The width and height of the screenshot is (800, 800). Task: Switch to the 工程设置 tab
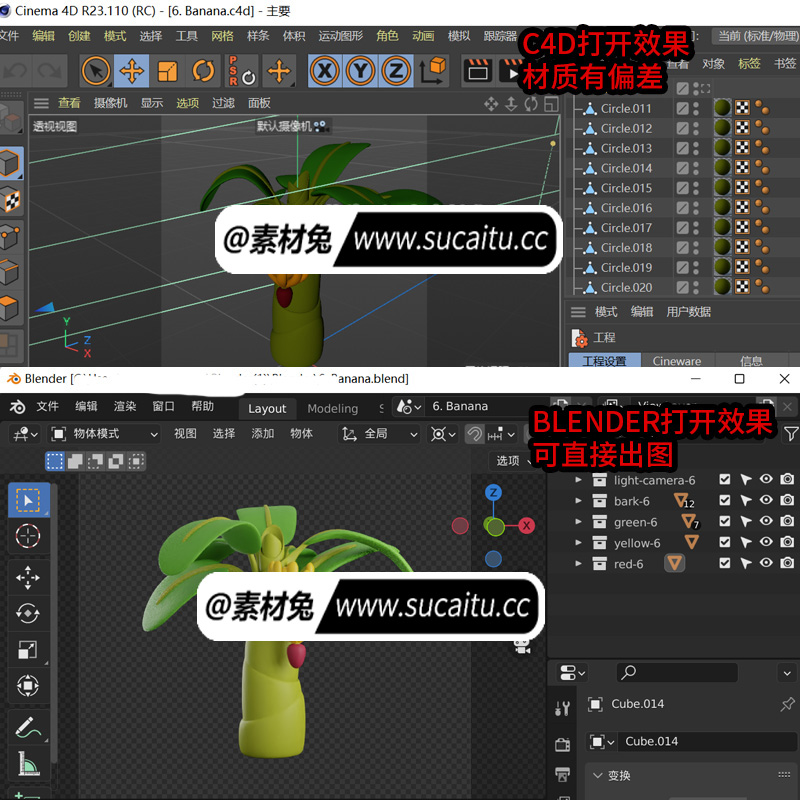(x=605, y=361)
